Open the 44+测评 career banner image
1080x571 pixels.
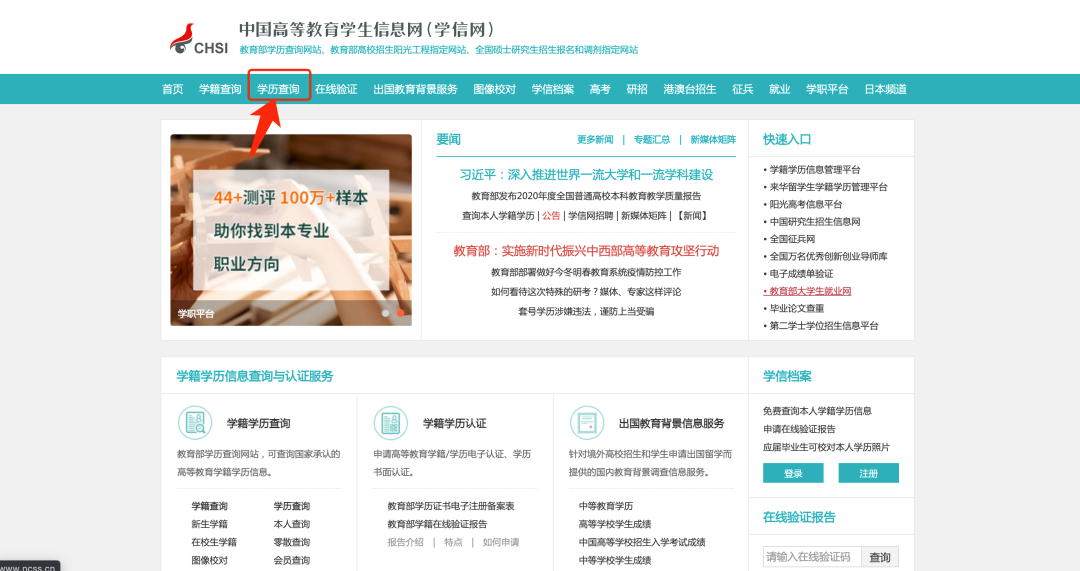pos(291,230)
